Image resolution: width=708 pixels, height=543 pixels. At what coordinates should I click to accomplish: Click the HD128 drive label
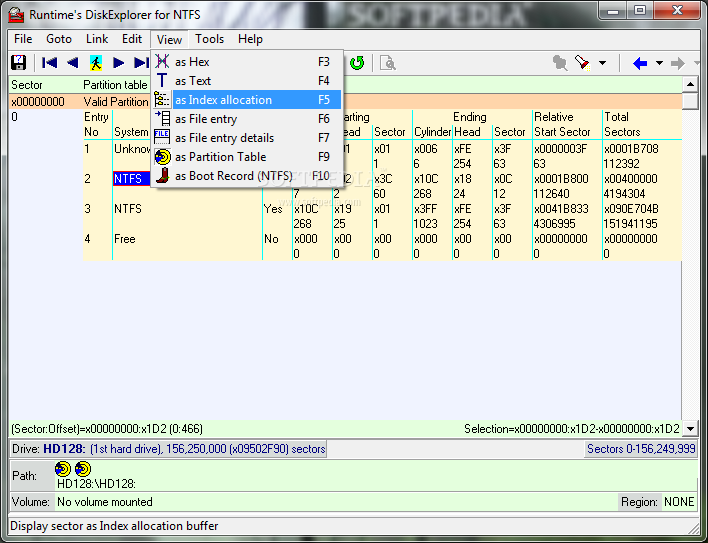[64, 449]
